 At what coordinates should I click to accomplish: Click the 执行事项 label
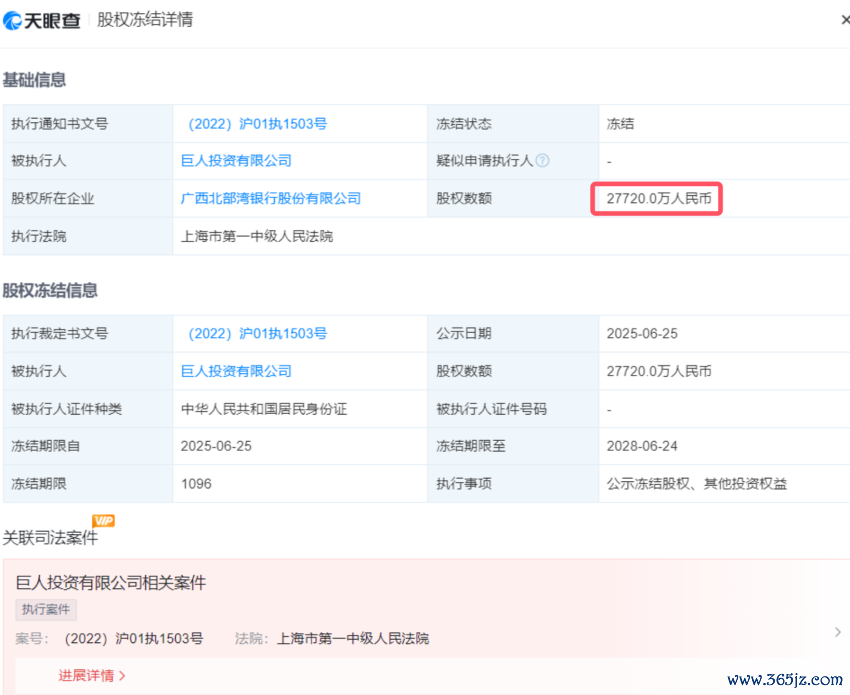[x=464, y=484]
